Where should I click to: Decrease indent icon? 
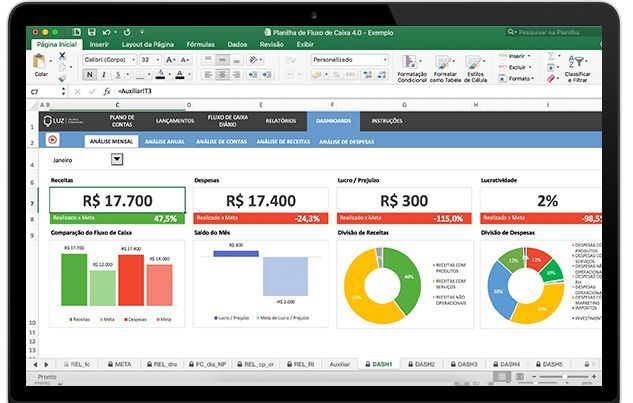[x=253, y=75]
